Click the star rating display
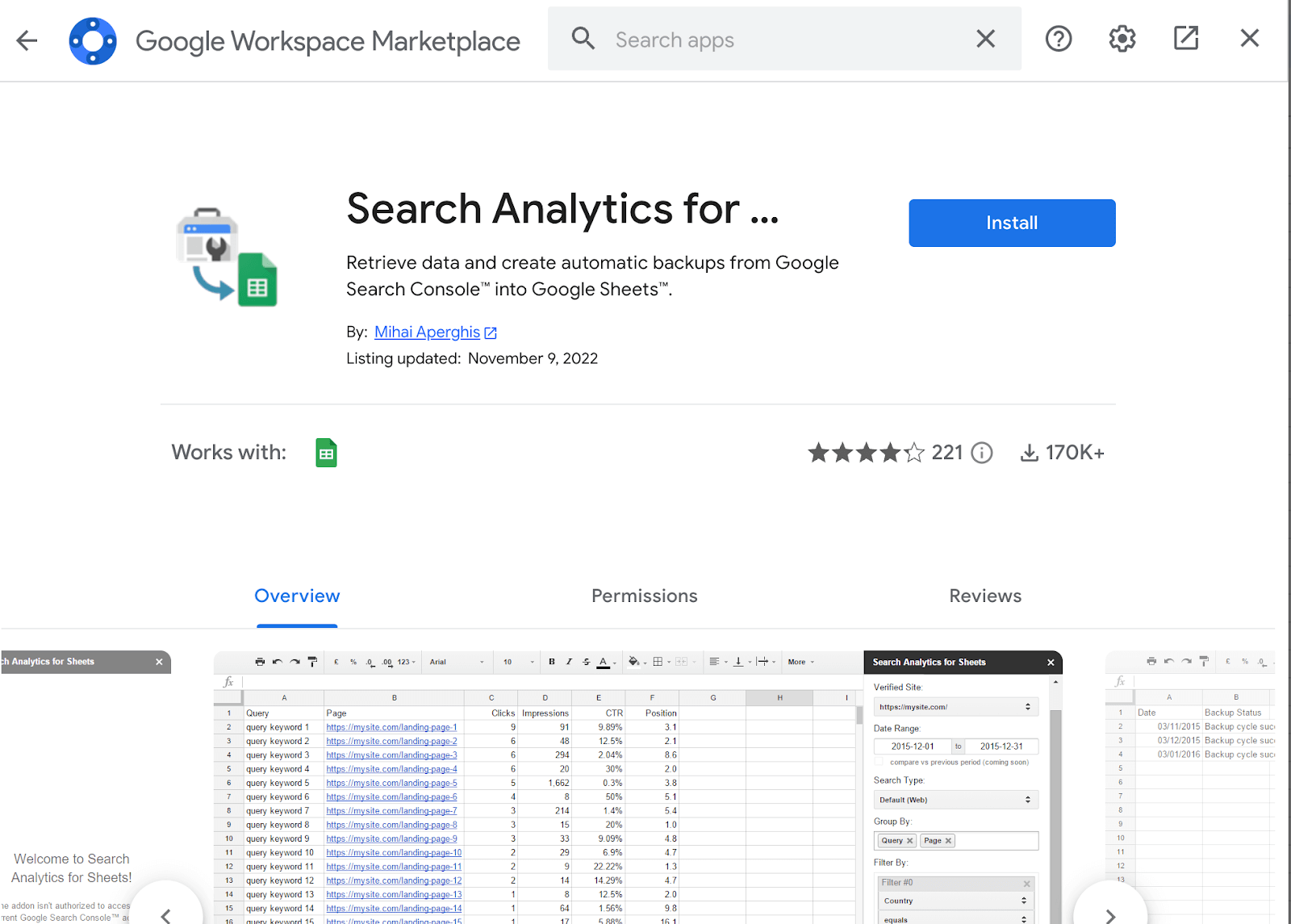Image resolution: width=1291 pixels, height=924 pixels. click(x=867, y=453)
